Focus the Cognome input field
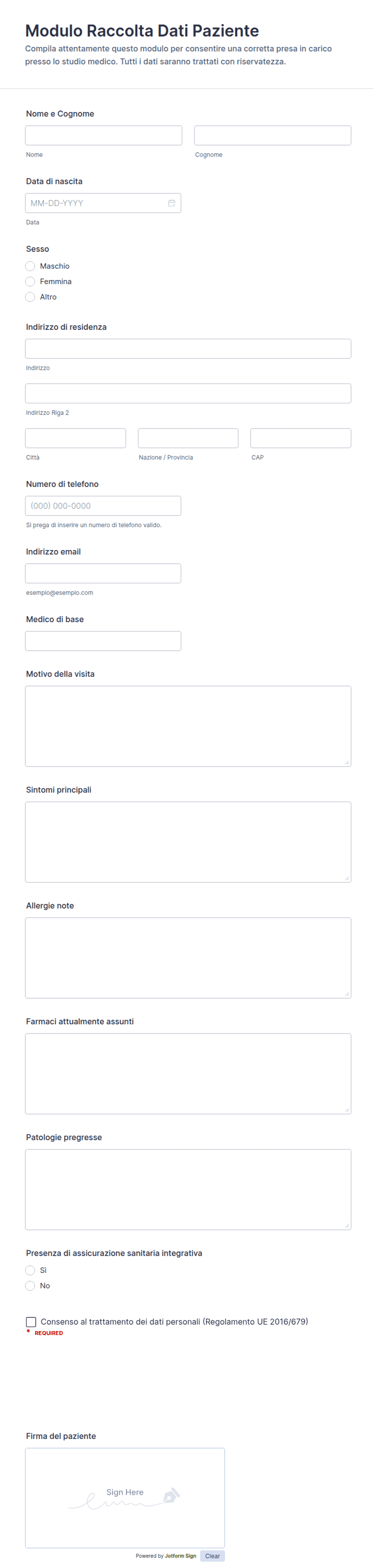The image size is (373, 1568). click(273, 135)
